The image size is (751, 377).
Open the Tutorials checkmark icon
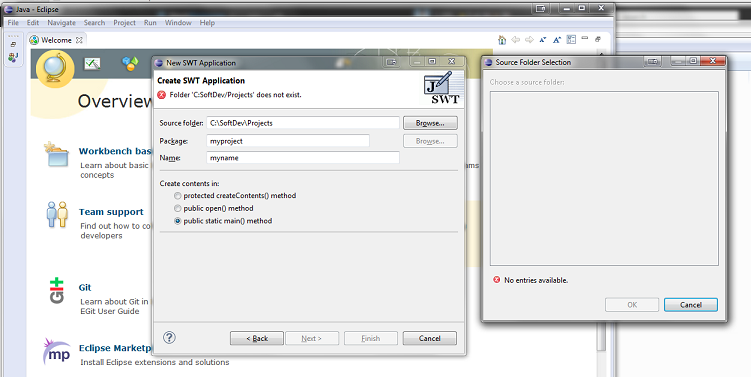[92, 63]
